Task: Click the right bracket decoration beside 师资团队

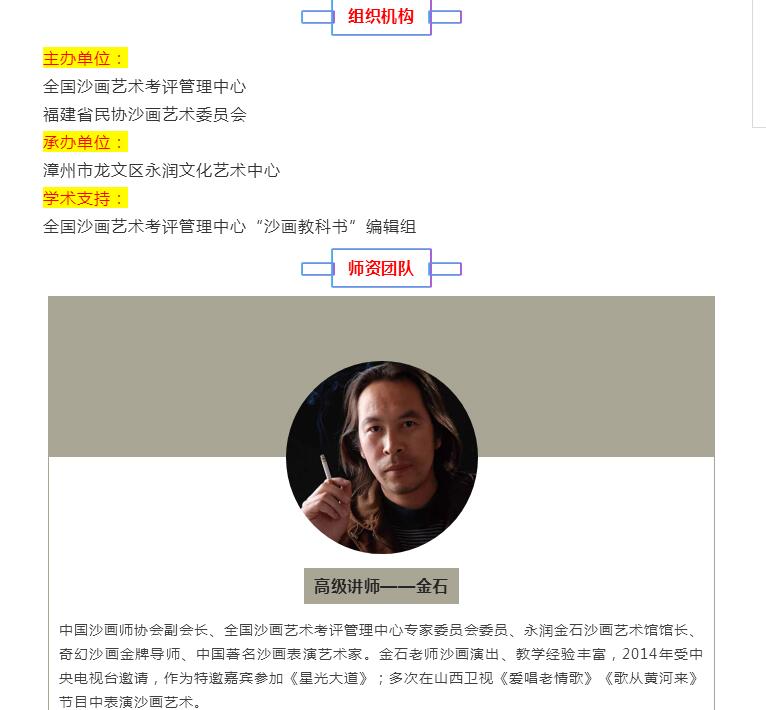Action: click(x=446, y=269)
